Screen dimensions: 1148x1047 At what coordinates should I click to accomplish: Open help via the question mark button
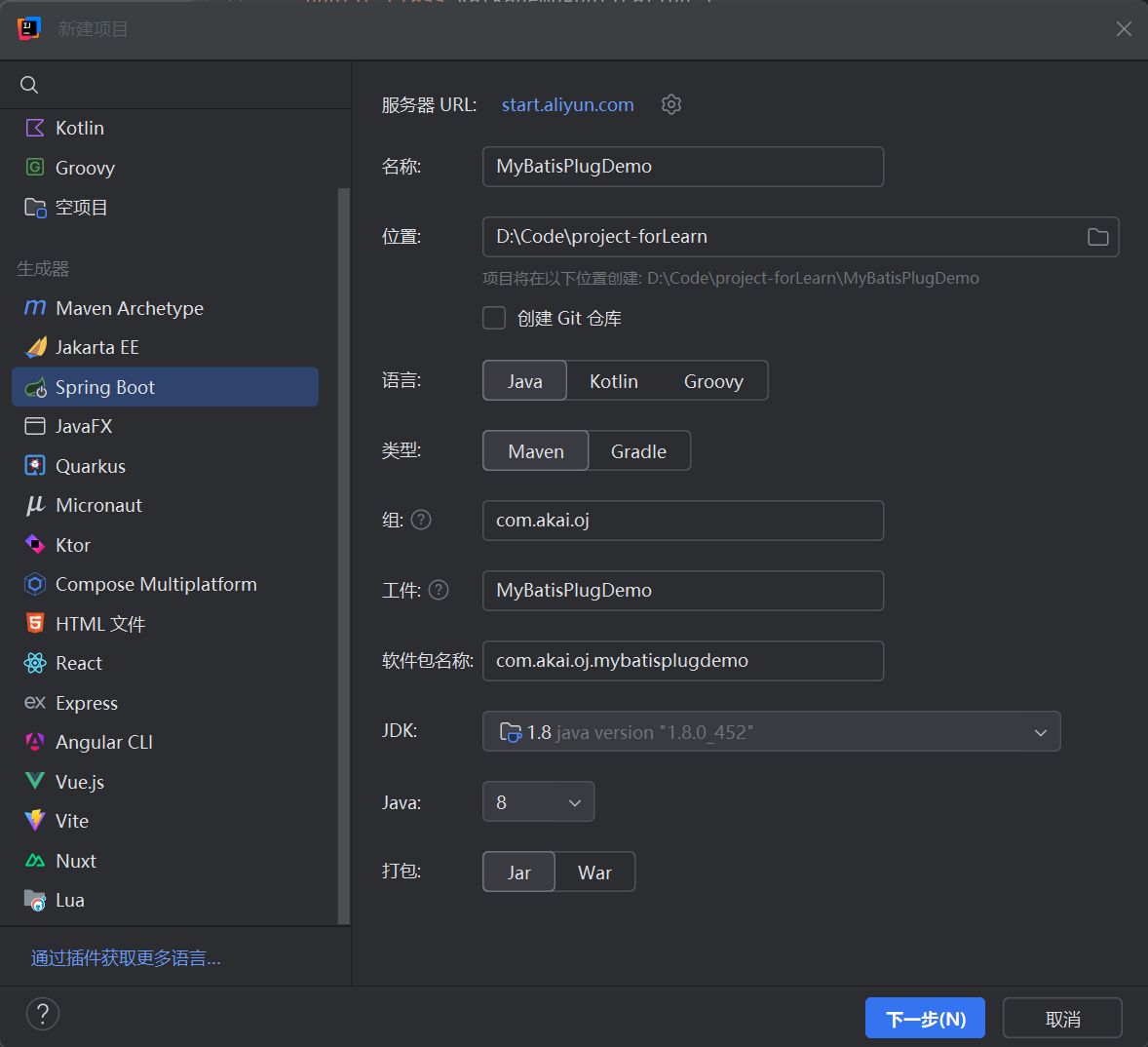[43, 1014]
